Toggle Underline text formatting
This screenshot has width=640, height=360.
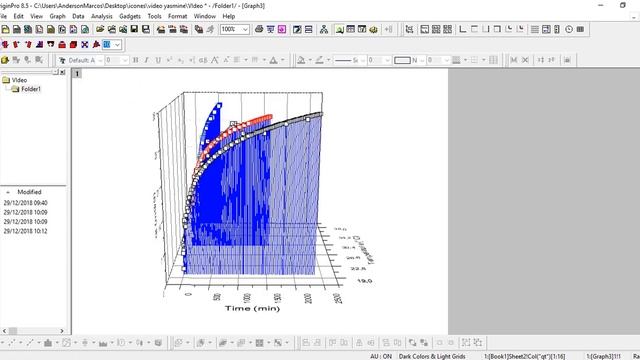pyautogui.click(x=158, y=60)
